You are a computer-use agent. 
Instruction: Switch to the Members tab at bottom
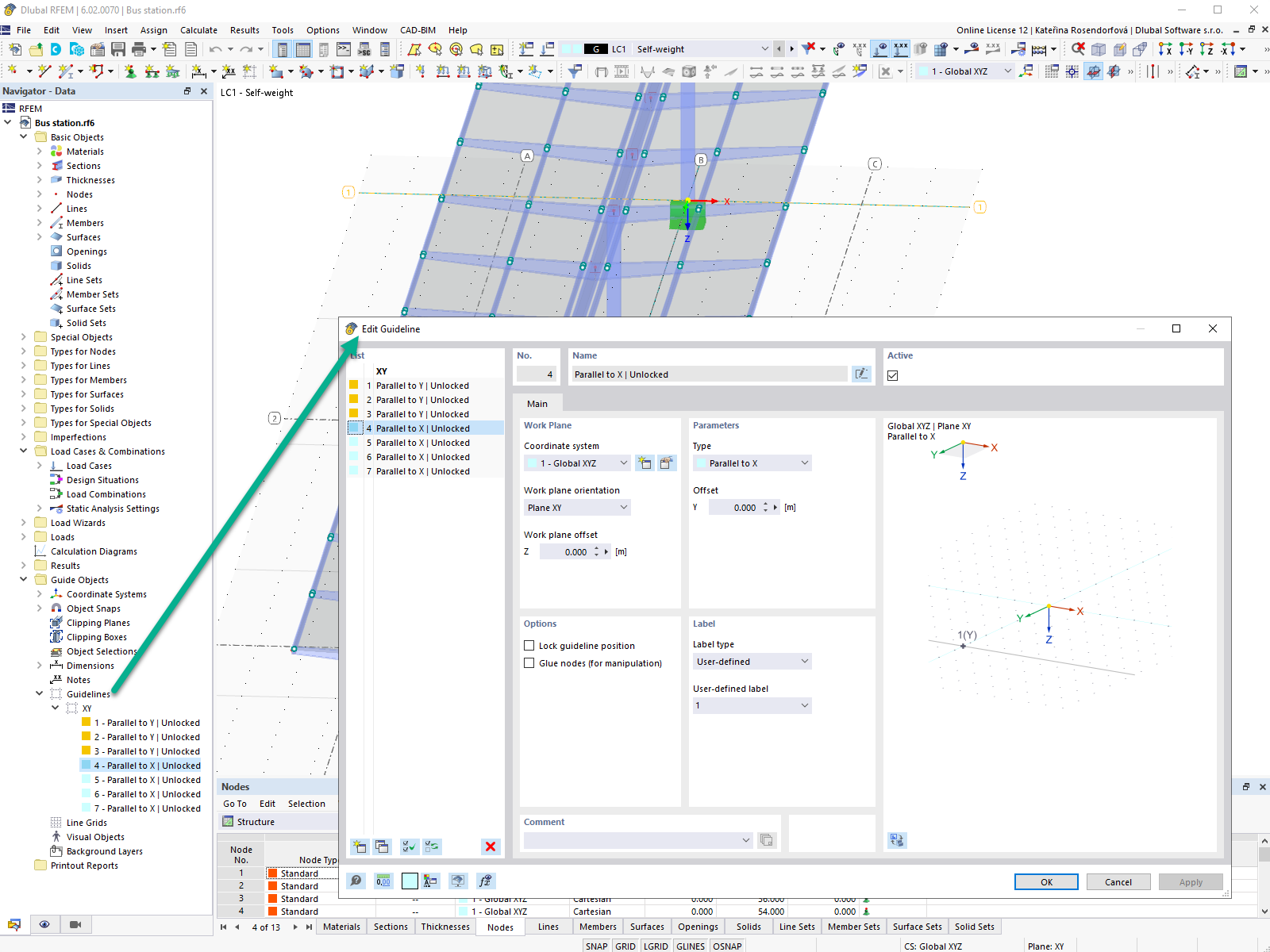[598, 926]
